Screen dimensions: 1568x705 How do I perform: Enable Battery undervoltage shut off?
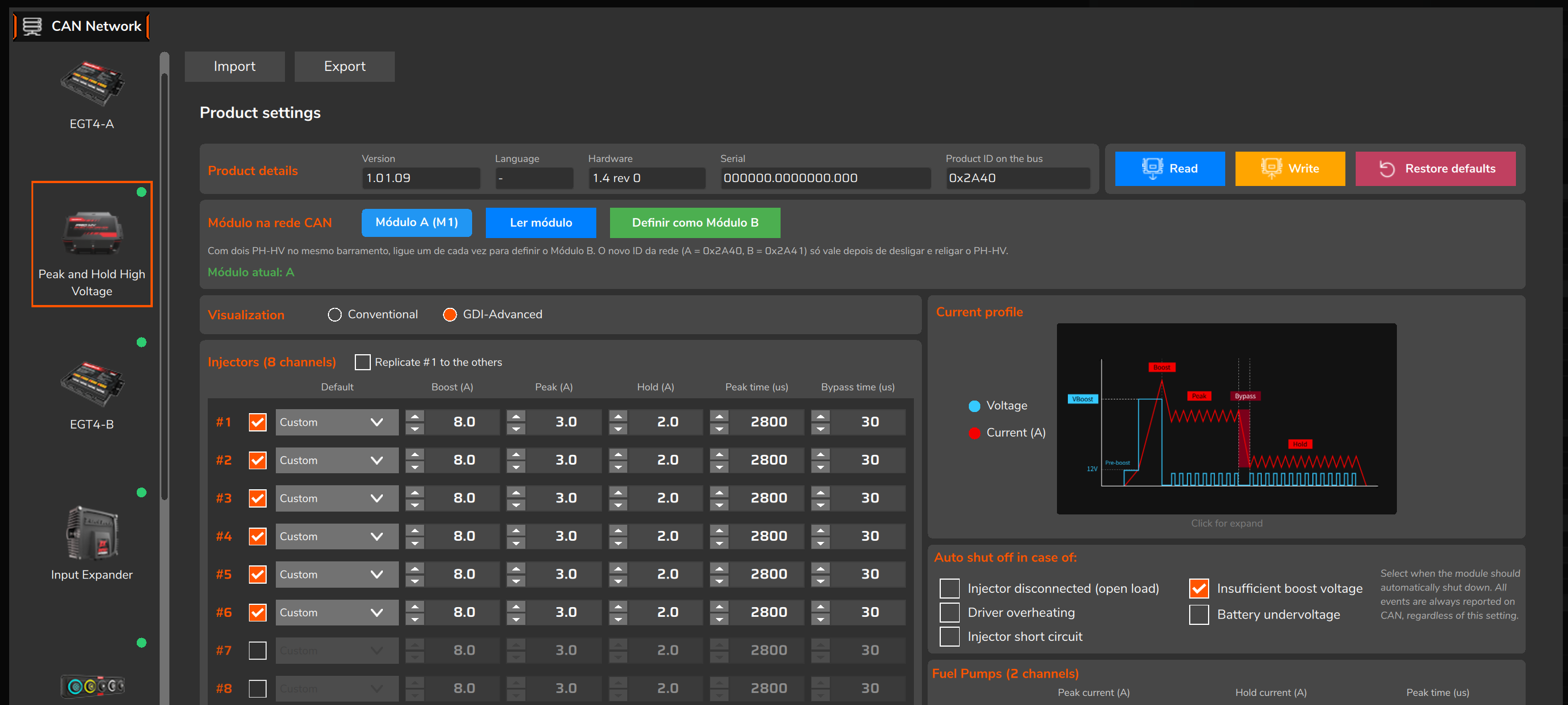click(1198, 614)
